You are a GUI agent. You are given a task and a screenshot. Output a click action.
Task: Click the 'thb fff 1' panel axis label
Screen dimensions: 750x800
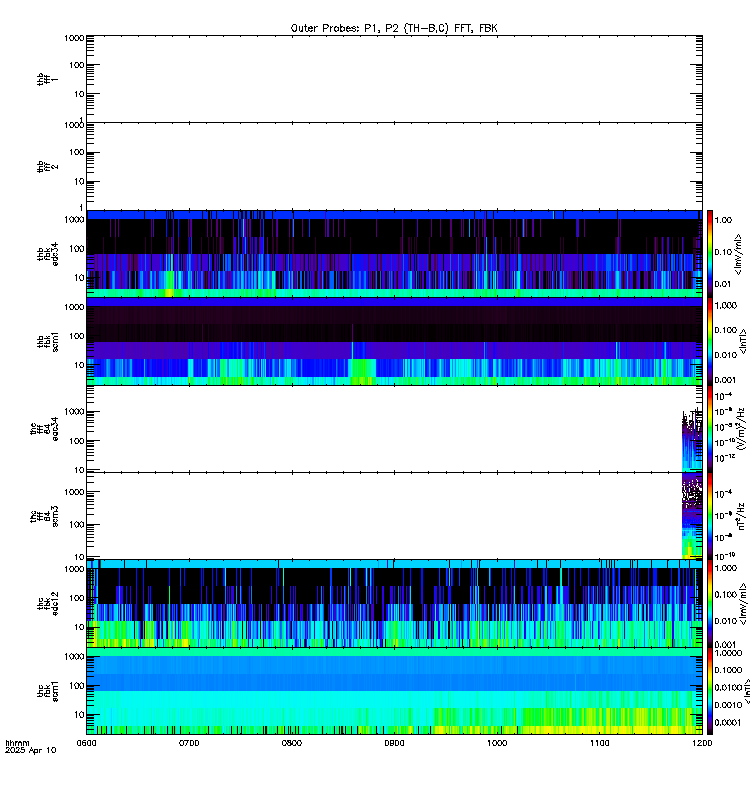[x=47, y=79]
